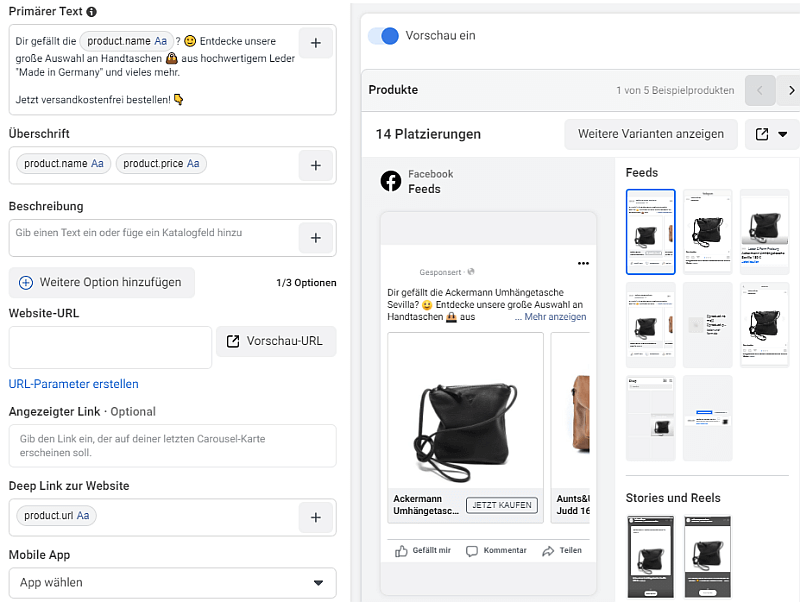Viewport: 800px width, 602px height.
Task: Click Weitere Varianten anzeigen button
Action: pyautogui.click(x=651, y=134)
